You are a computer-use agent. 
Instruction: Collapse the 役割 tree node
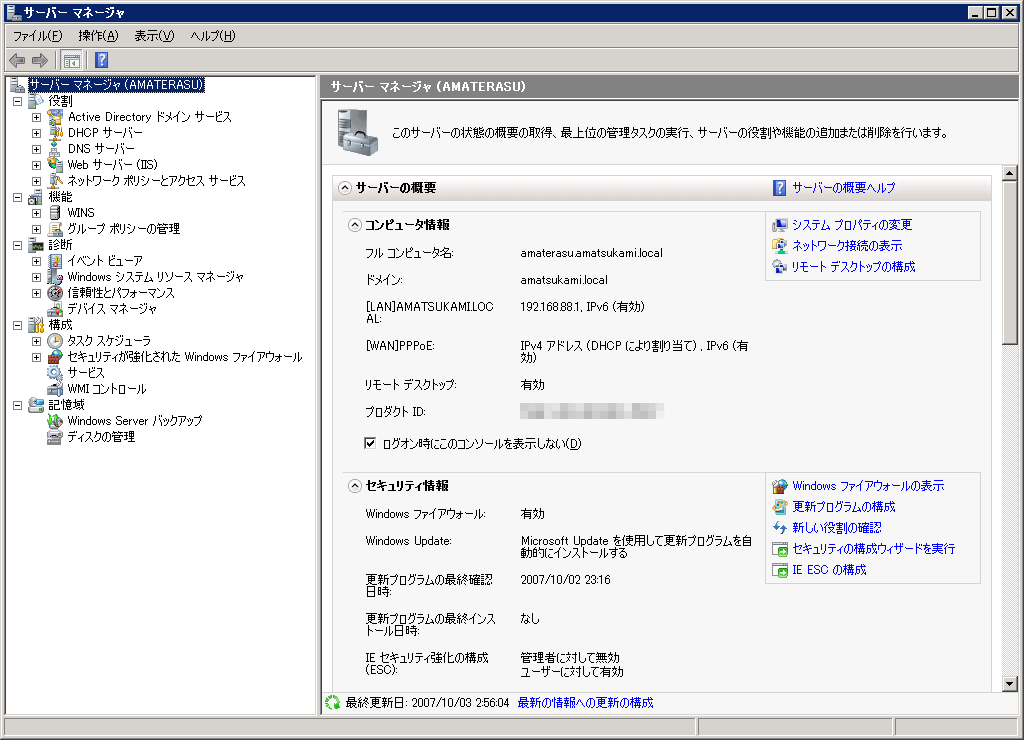click(x=17, y=101)
